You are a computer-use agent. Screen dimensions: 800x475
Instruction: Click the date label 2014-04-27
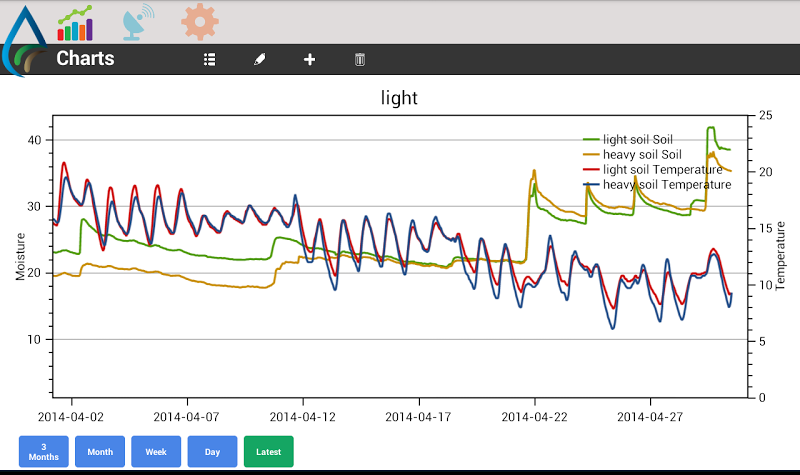pyautogui.click(x=650, y=417)
